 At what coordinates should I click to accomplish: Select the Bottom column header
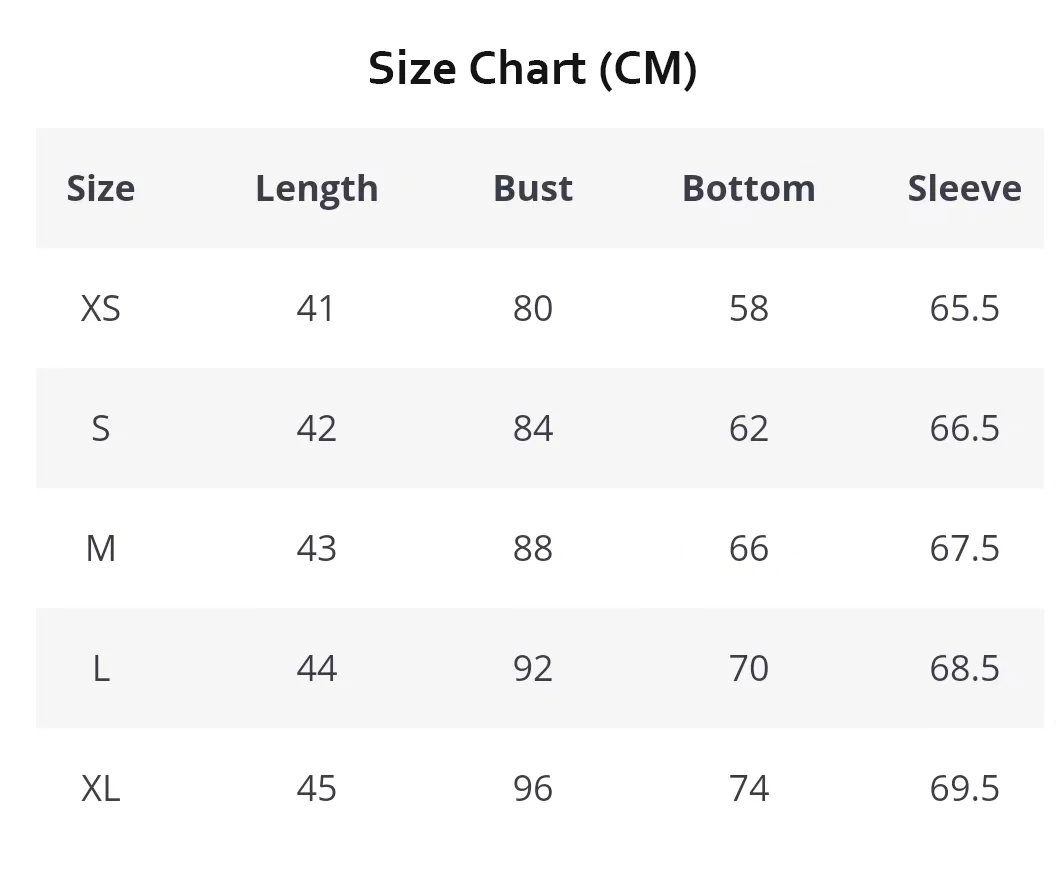(x=749, y=188)
